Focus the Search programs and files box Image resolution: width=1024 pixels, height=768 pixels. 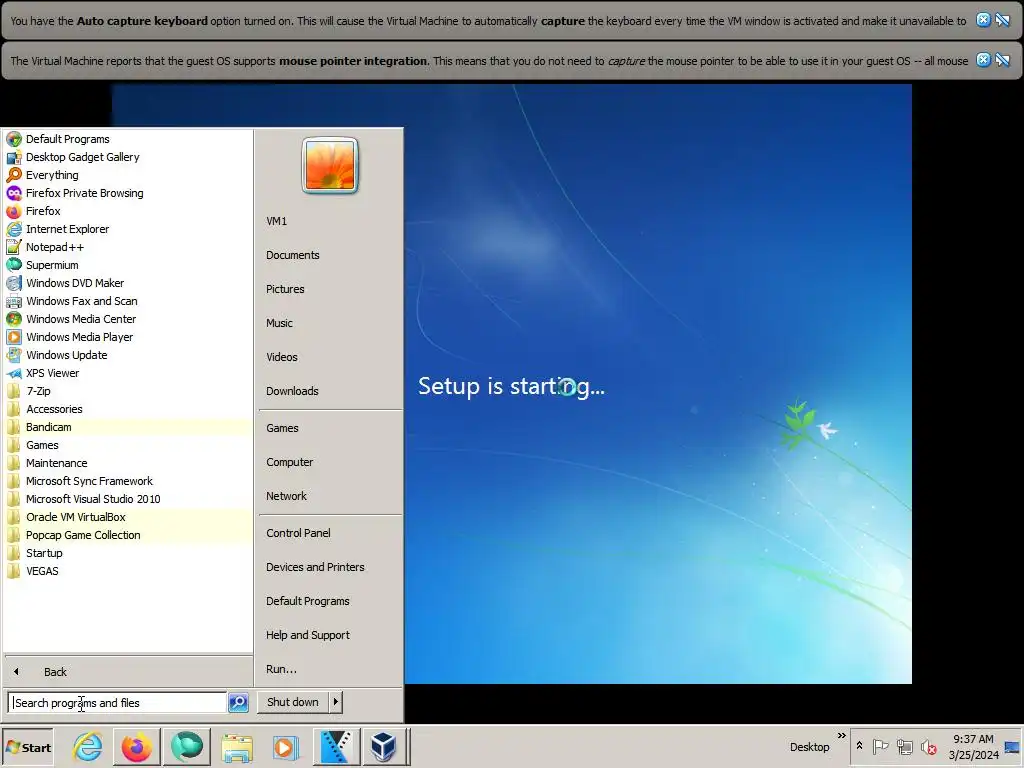pos(118,703)
